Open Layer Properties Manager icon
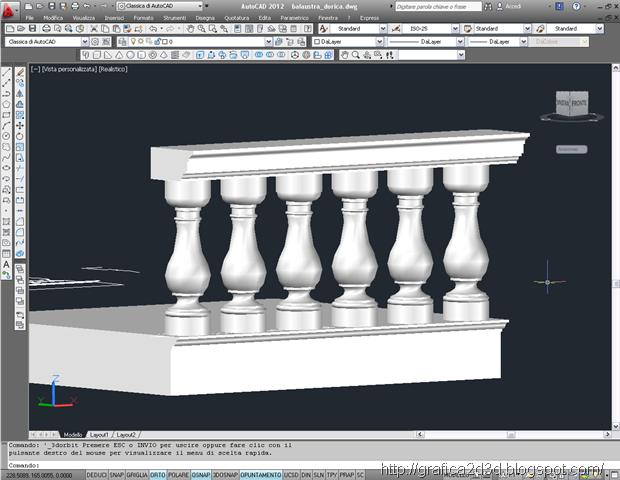Image resolution: width=620 pixels, height=480 pixels. click(x=122, y=42)
